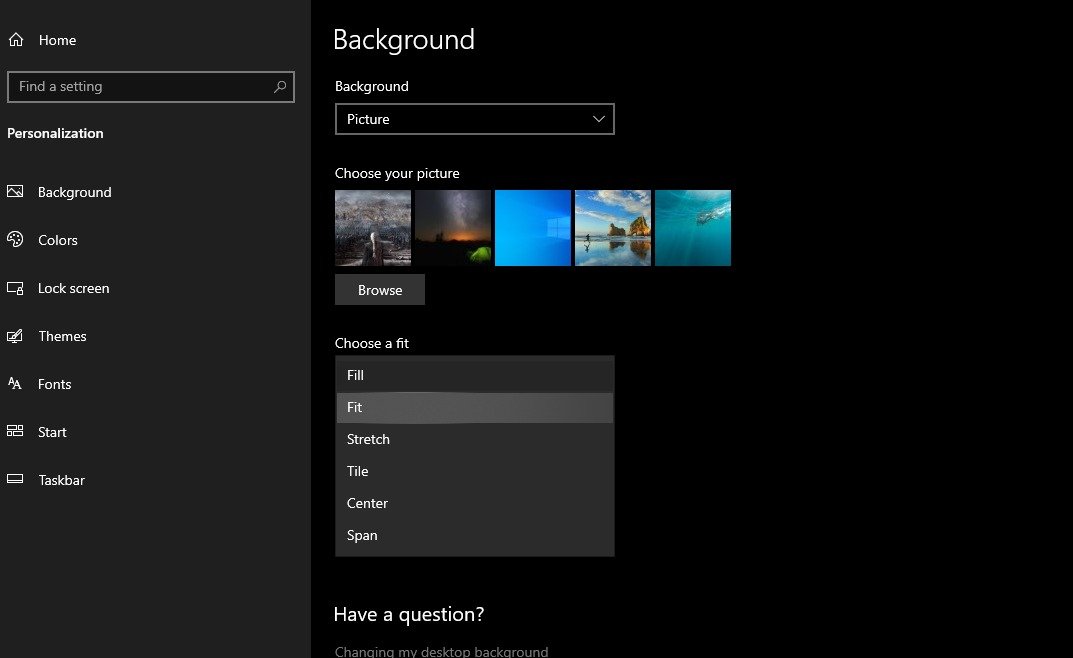Image resolution: width=1073 pixels, height=658 pixels.
Task: Click the Lock screen monitor icon
Action: coord(15,288)
